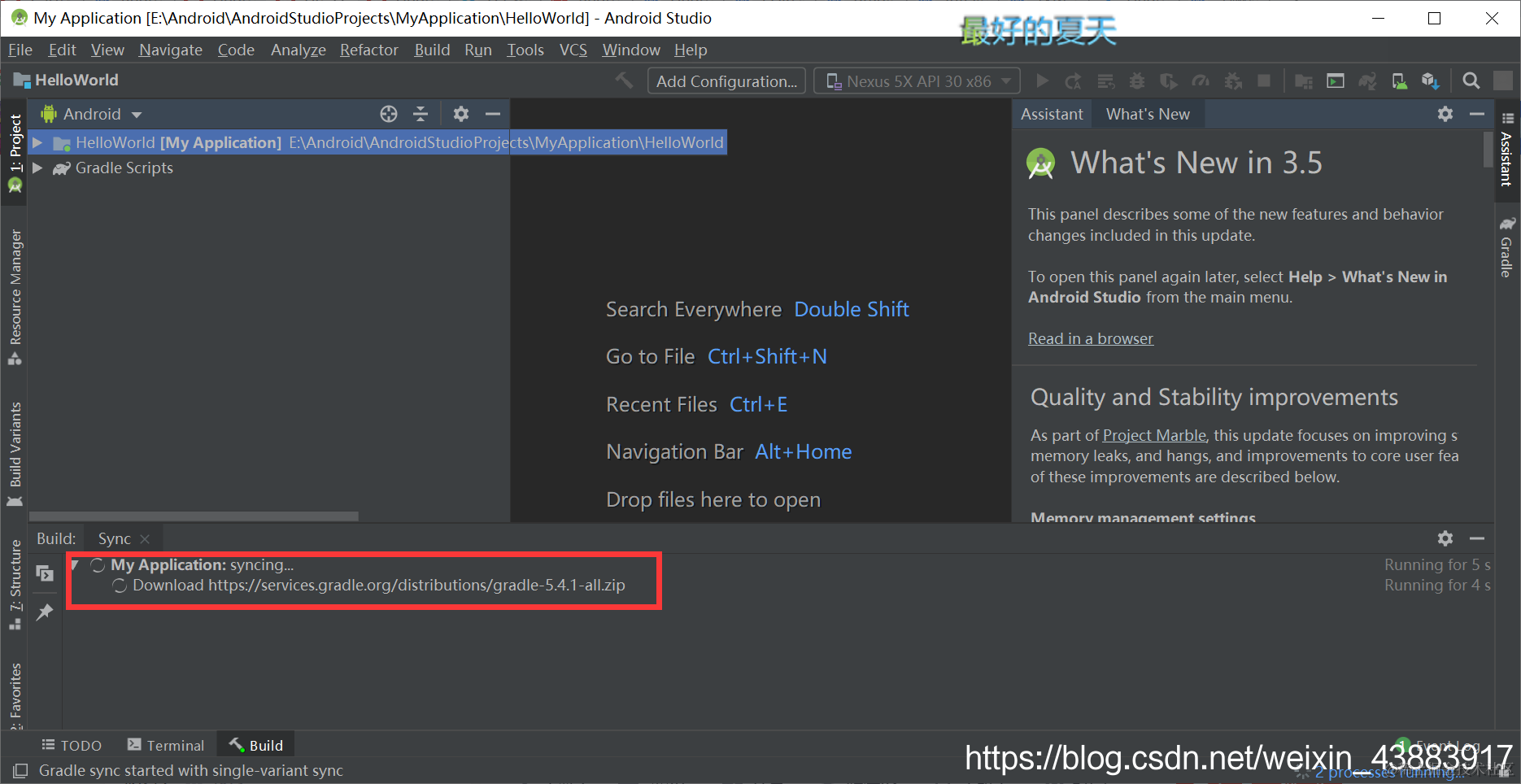Click the Run Anything toolbar icon

(x=1336, y=81)
